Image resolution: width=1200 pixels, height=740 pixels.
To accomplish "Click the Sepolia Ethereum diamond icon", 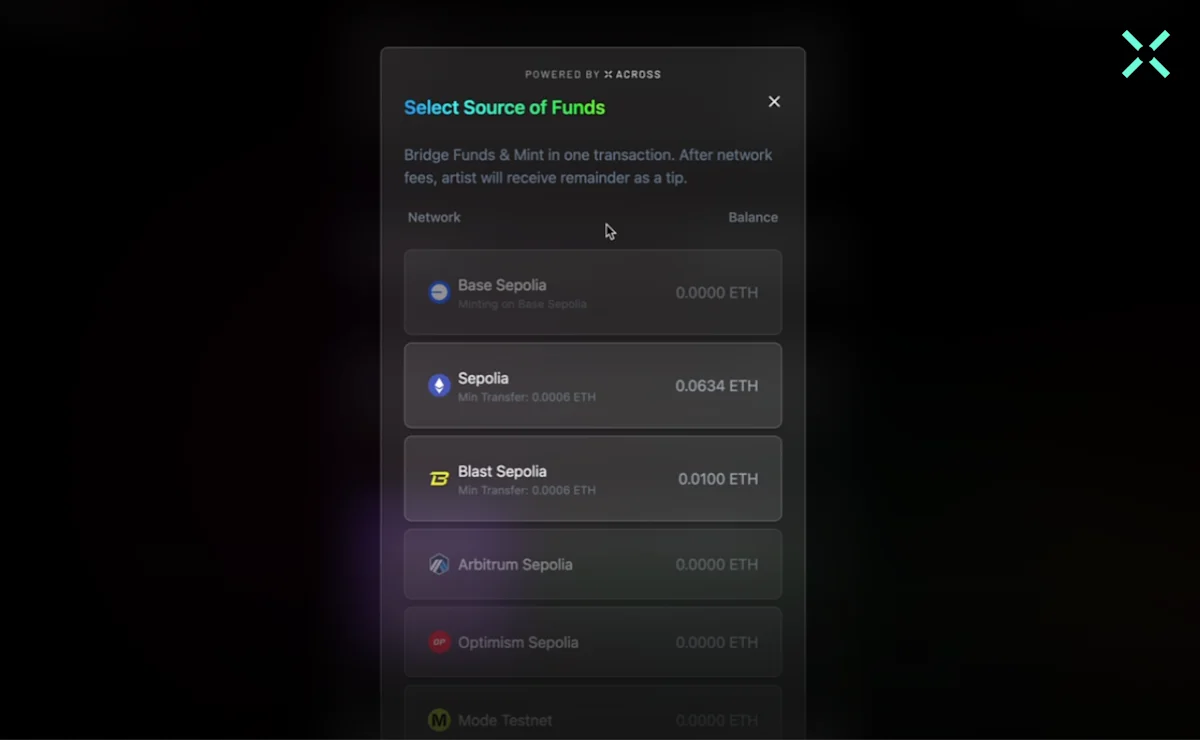I will (x=439, y=385).
